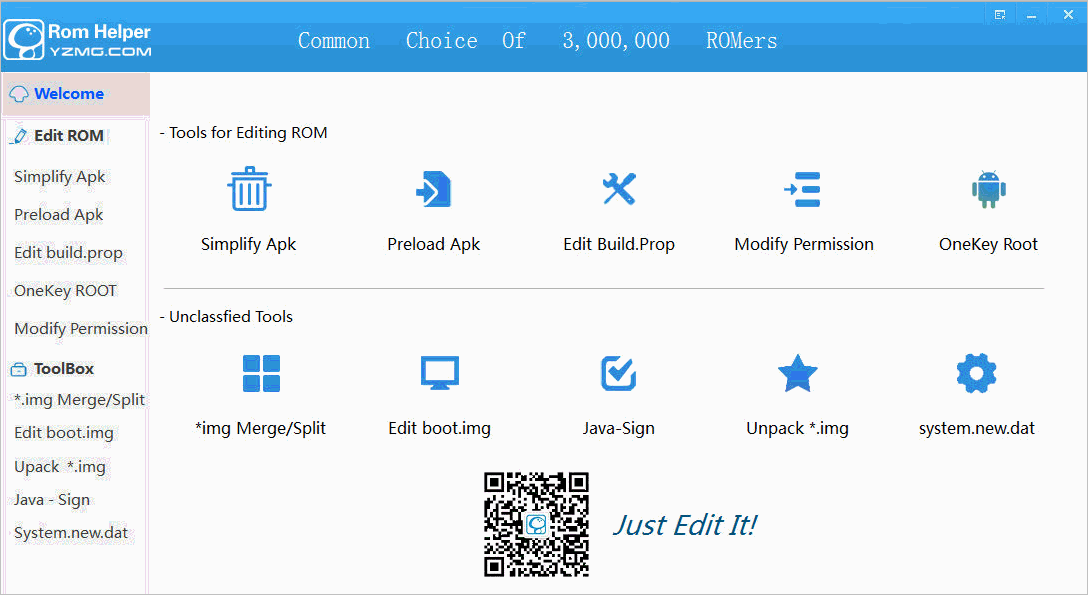Click the OneKey Root label in main panel
The height and width of the screenshot is (595, 1088).
988,244
